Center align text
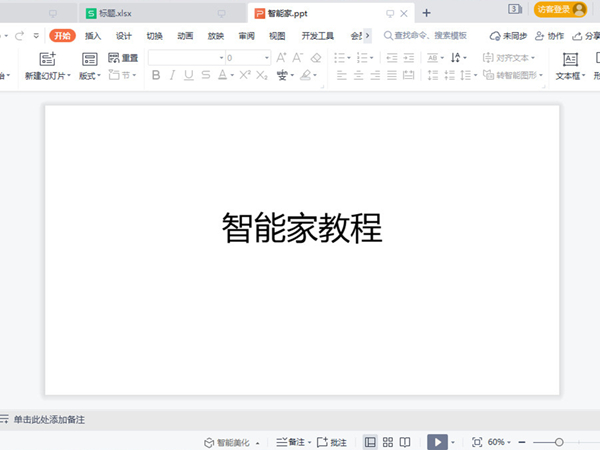The height and width of the screenshot is (450, 600). [359, 75]
